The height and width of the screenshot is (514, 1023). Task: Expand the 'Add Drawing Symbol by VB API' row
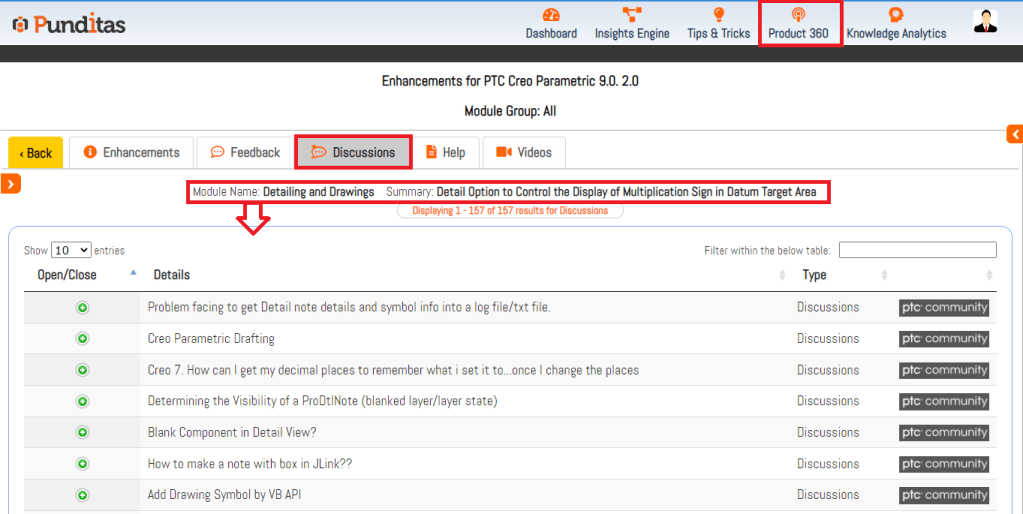(x=82, y=495)
